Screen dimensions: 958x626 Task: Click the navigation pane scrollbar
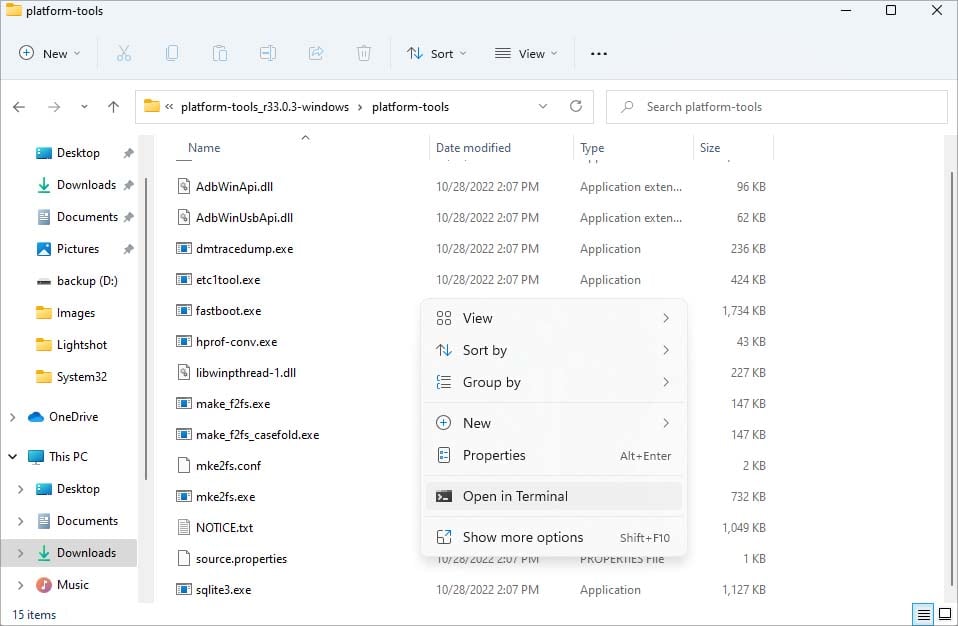click(146, 328)
